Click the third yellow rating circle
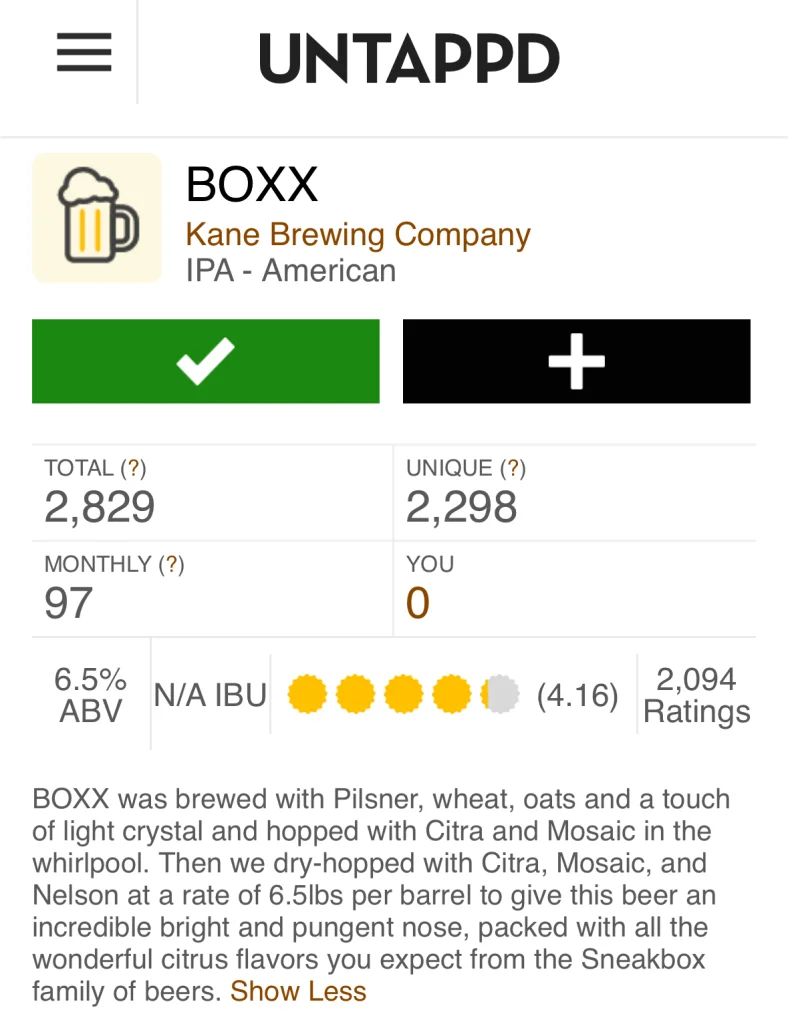The width and height of the screenshot is (788, 1024). coord(404,695)
